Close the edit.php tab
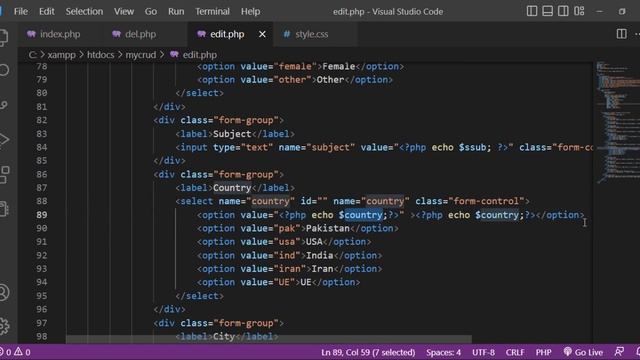Screen dimensions: 640x360 262,34
